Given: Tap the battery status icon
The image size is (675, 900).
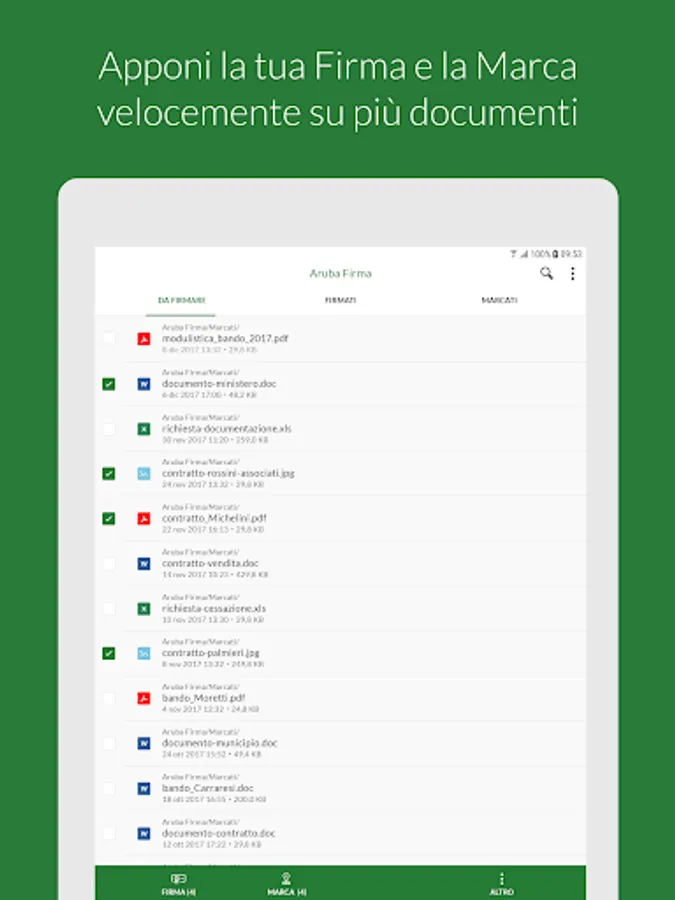Looking at the screenshot, I should point(555,254).
